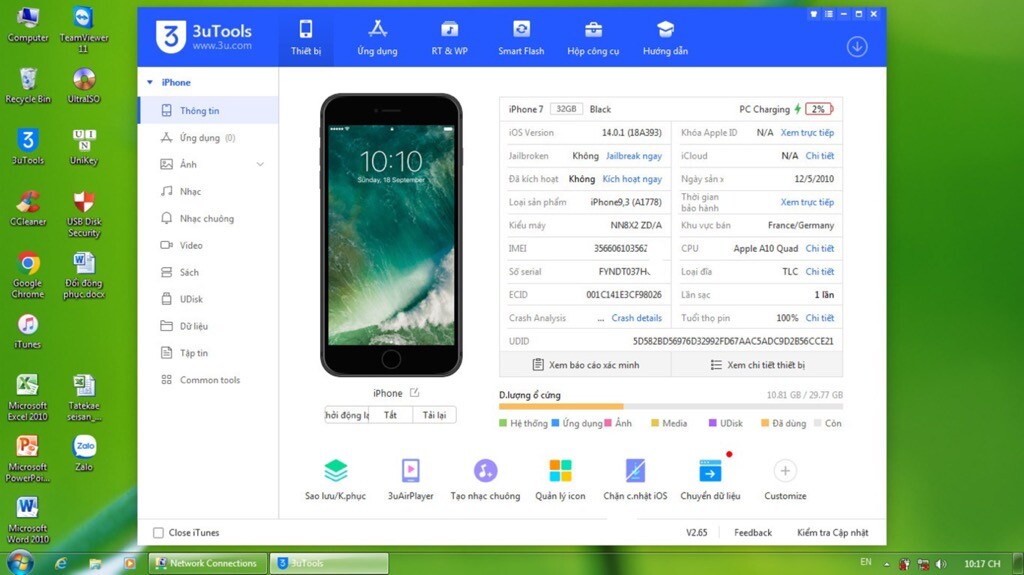Open Chuyển dữ liệu transfer tool

(x=711, y=480)
